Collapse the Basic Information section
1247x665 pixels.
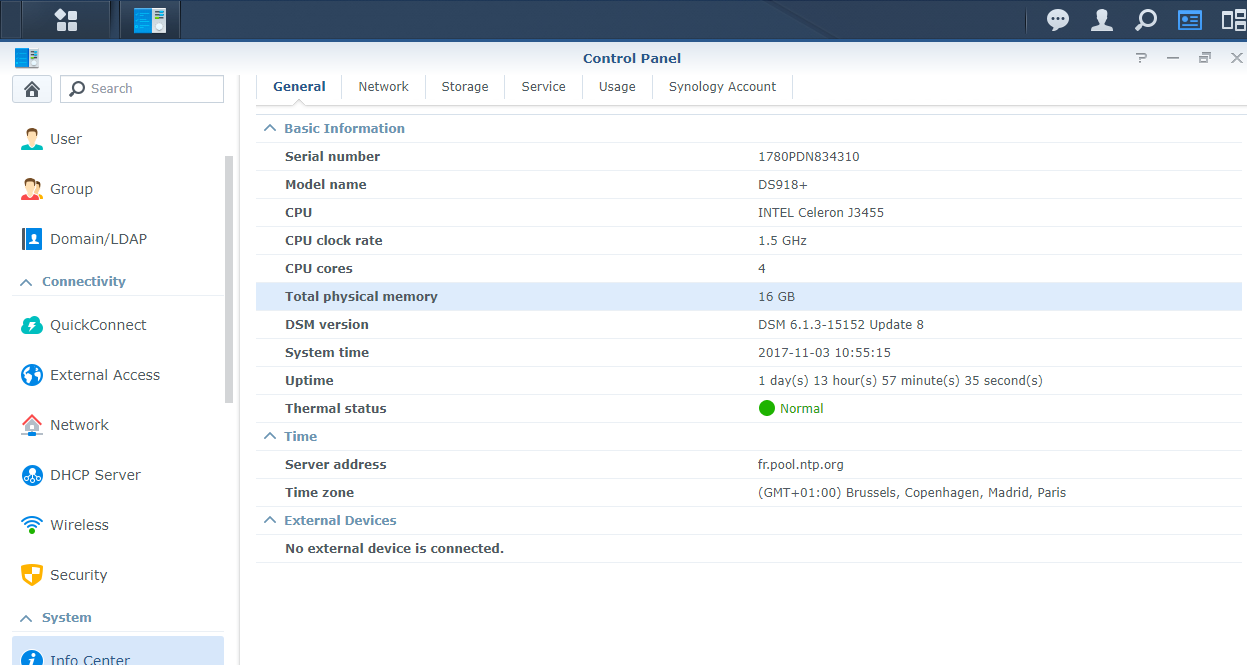[x=269, y=128]
